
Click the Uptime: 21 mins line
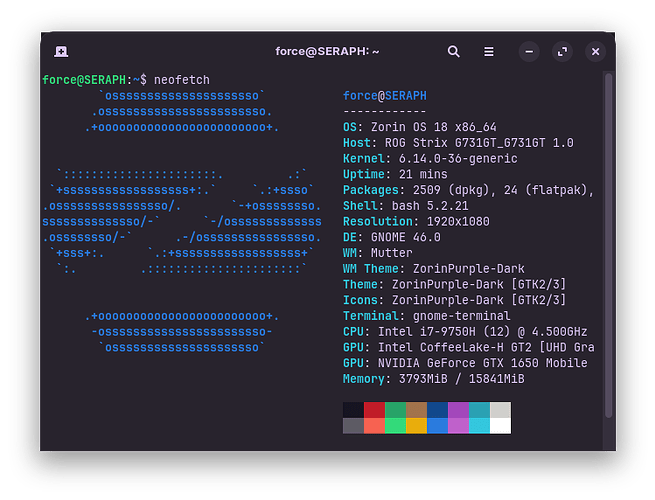point(395,174)
